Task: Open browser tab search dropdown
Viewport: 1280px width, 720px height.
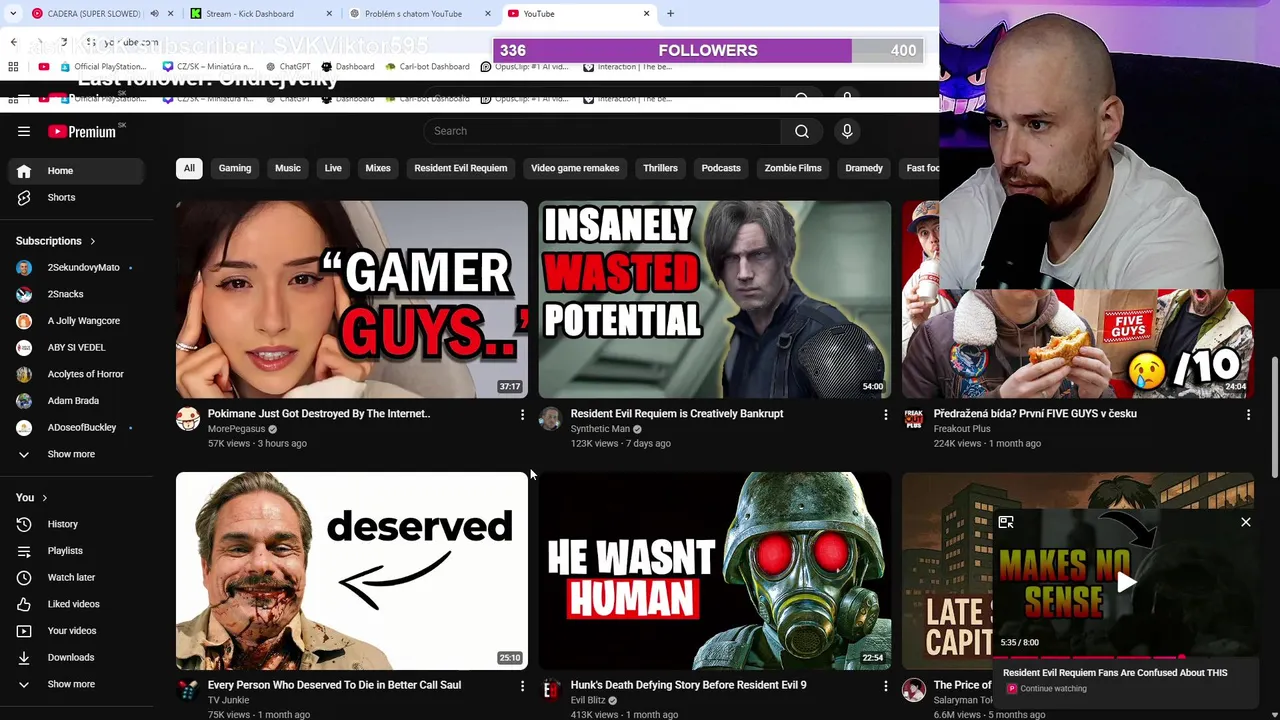Action: [13, 14]
